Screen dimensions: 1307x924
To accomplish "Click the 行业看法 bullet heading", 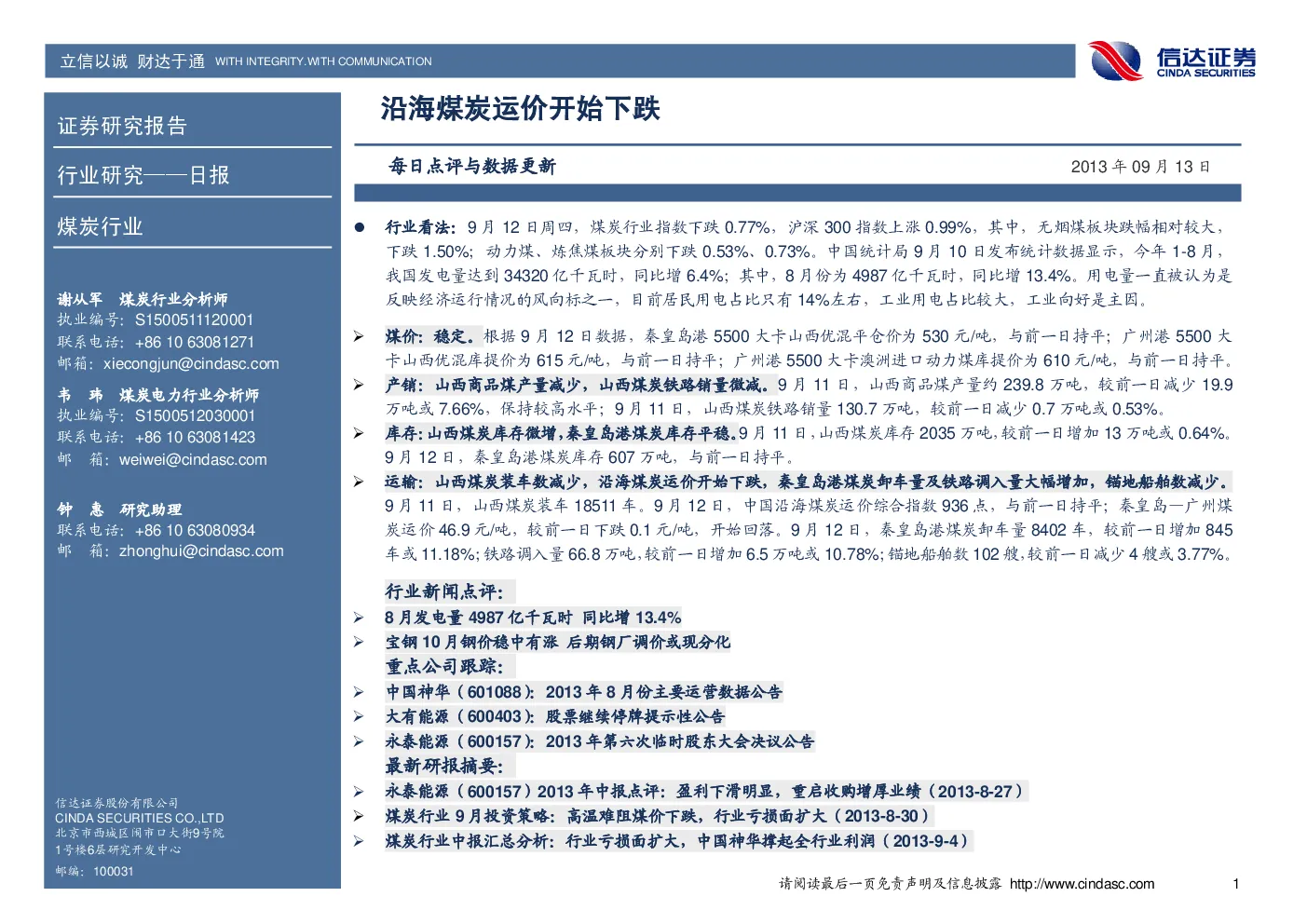I will 421,227.
